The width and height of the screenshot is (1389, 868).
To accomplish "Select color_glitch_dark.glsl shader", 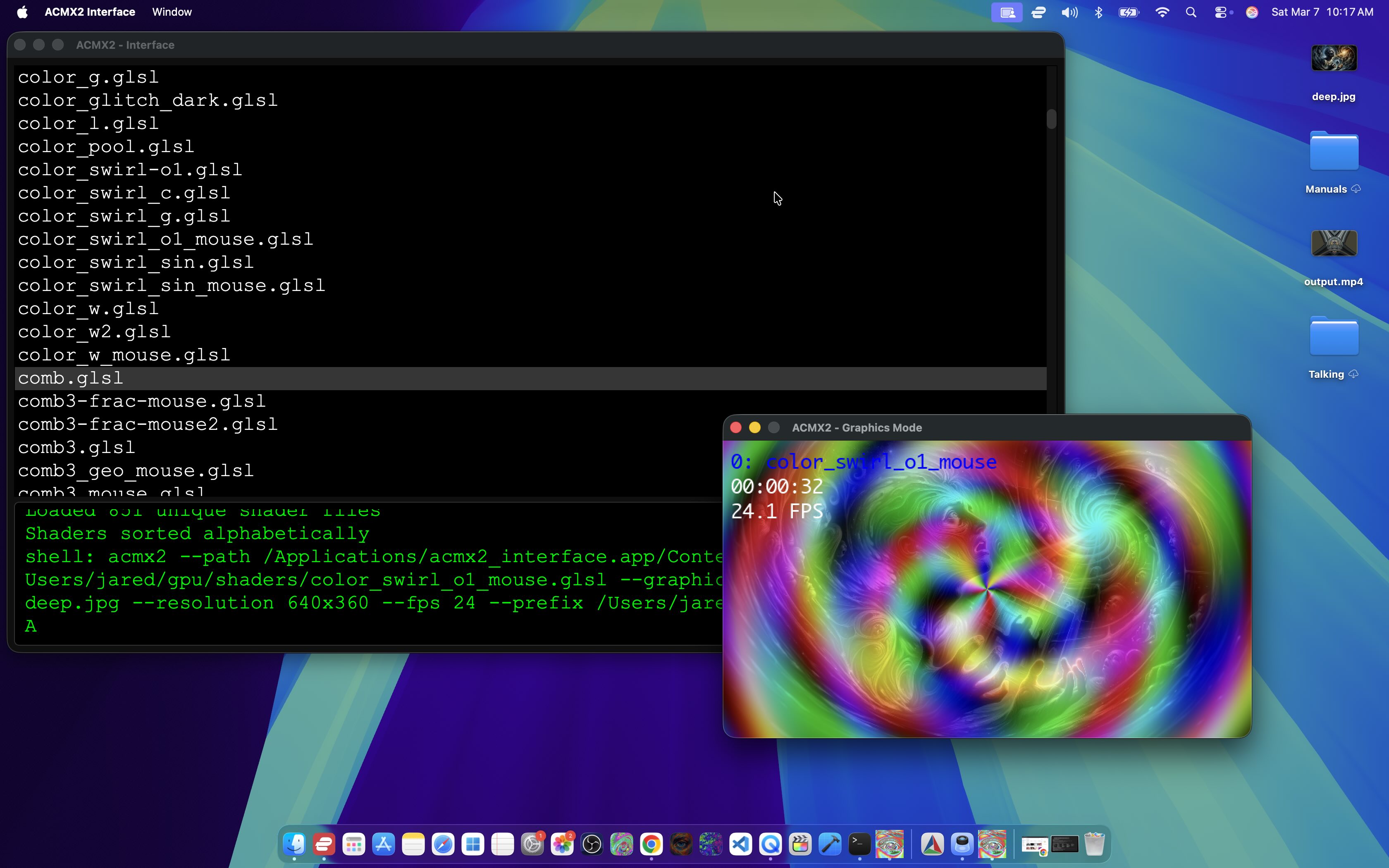I will click(530, 100).
